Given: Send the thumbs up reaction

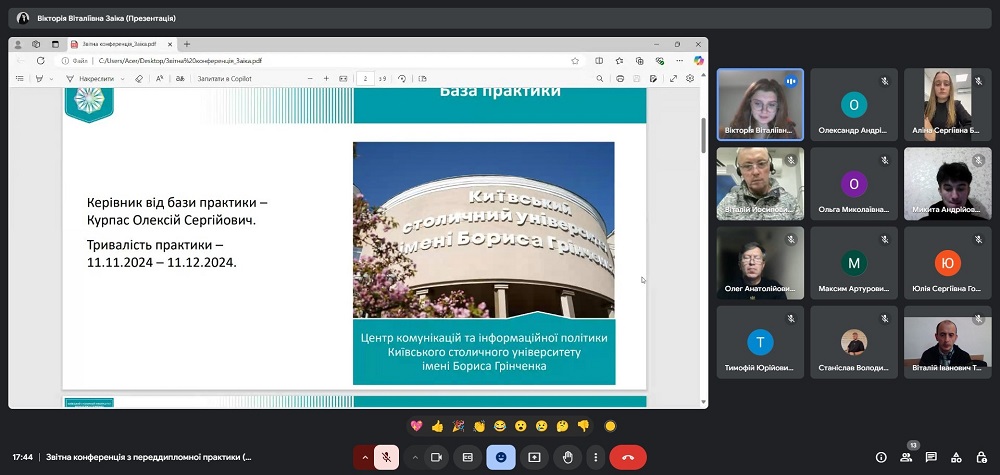Looking at the screenshot, I should coord(437,426).
